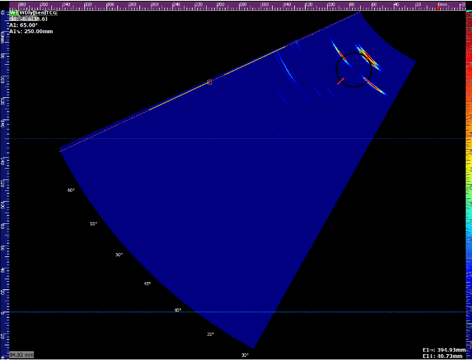Click the red dash mark left of circle

click(340, 81)
